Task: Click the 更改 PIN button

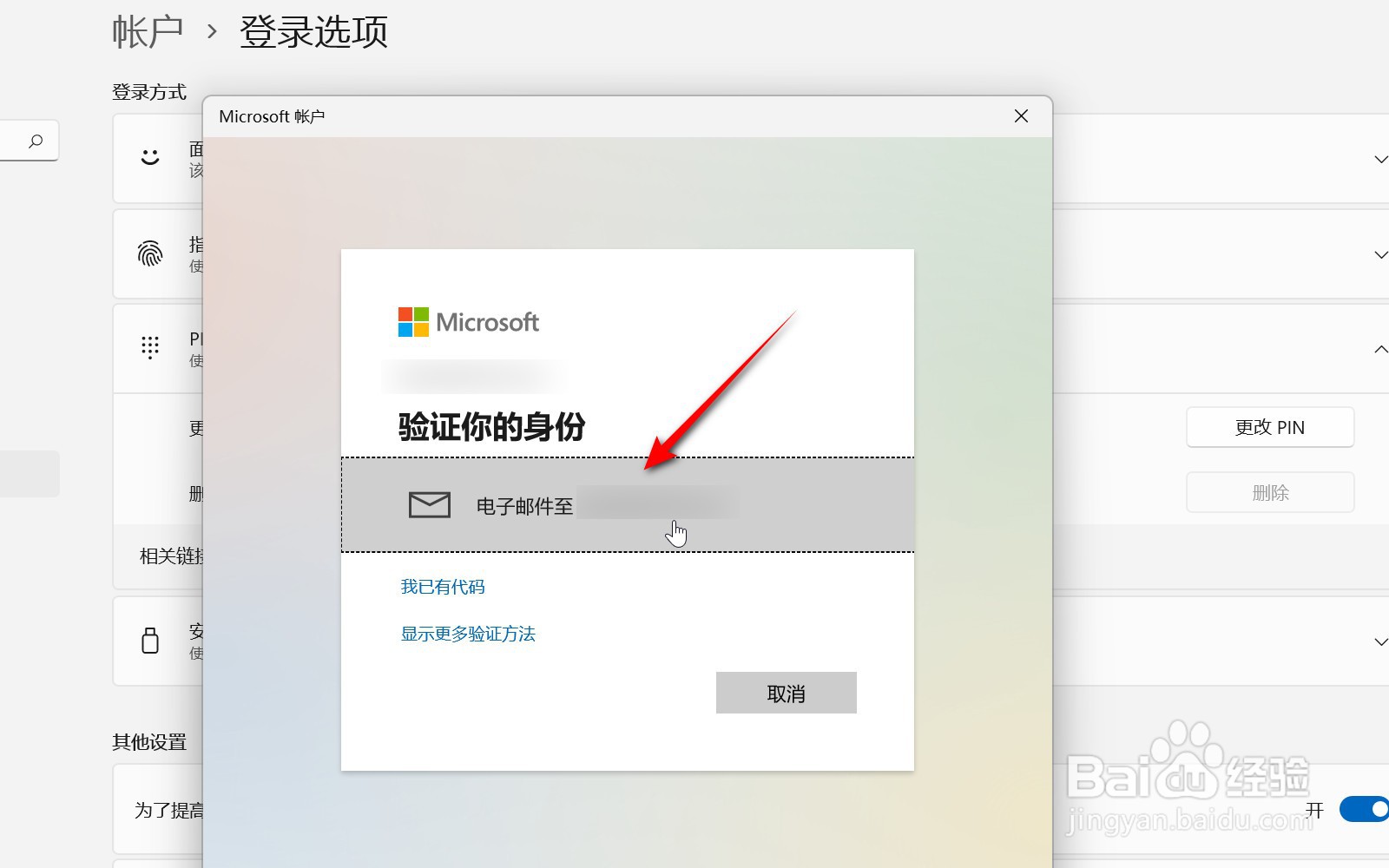Action: click(x=1270, y=427)
